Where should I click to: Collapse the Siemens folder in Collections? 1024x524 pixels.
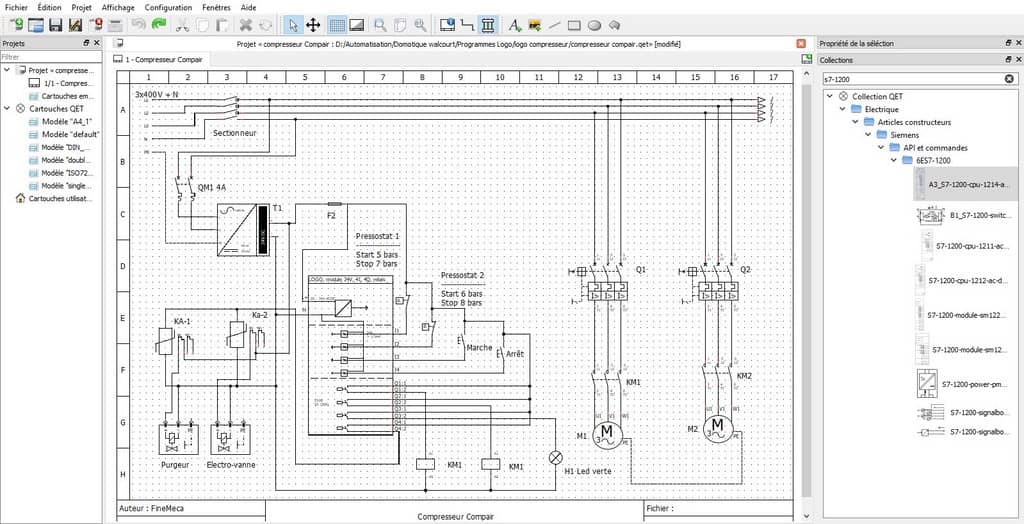(868, 135)
